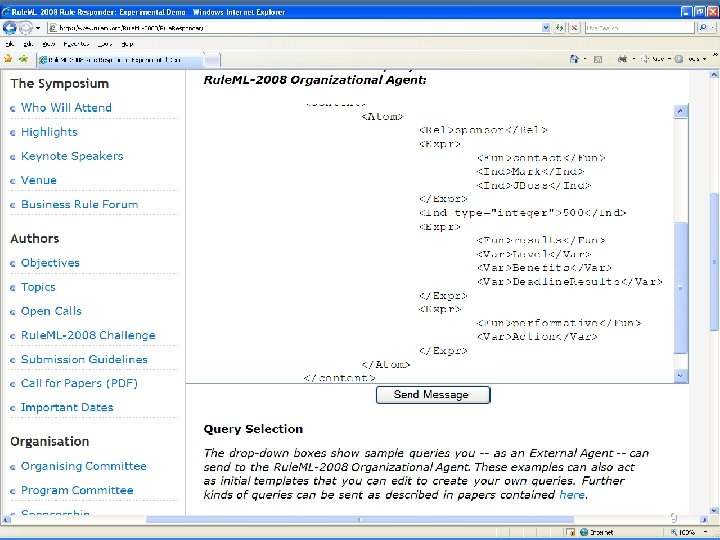This screenshot has height=540, width=720.
Task: Open the Open Calls link
Action: pos(51,311)
